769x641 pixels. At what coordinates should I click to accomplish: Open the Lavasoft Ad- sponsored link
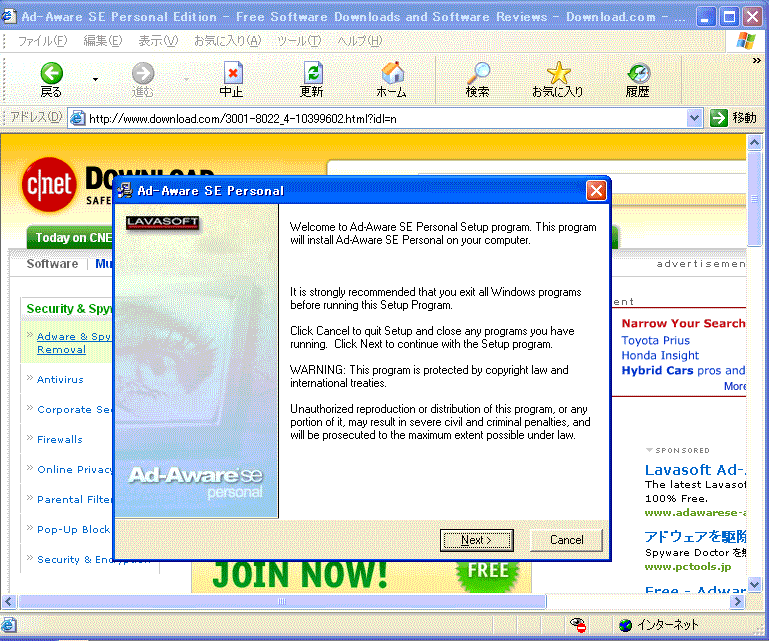pos(695,470)
